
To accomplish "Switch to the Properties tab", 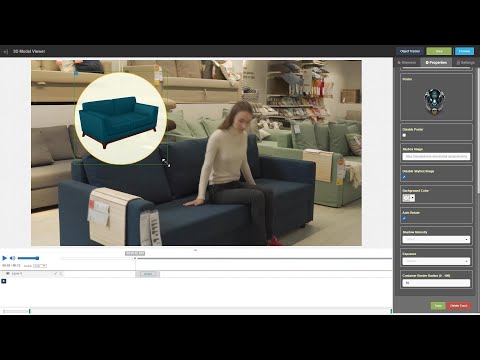I will (x=436, y=62).
